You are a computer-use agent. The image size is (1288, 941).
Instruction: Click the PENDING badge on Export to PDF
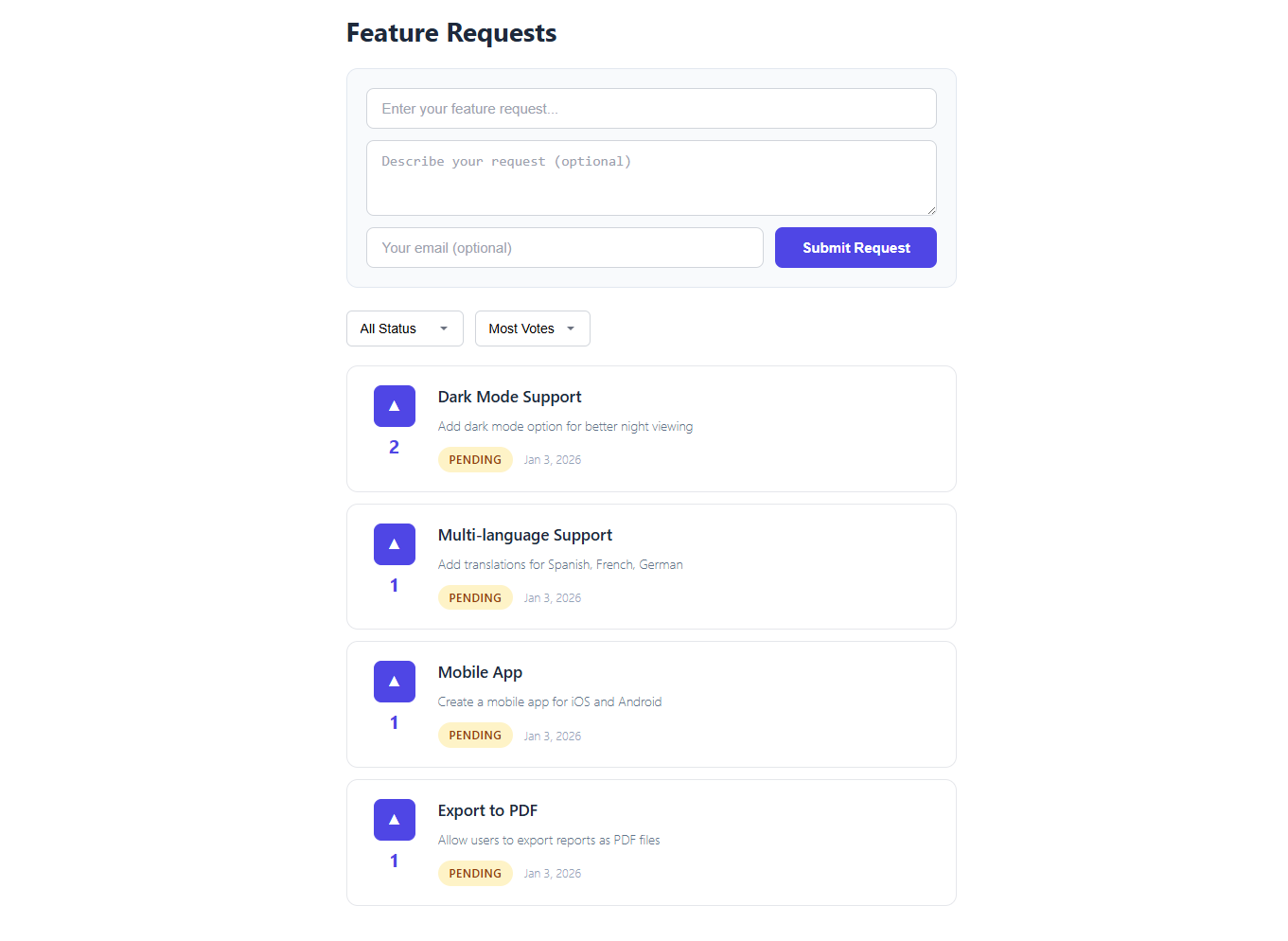[475, 873]
